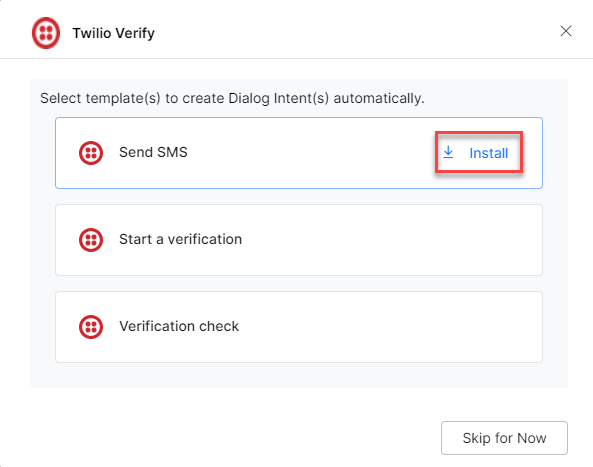
Task: Click the Twilio icon beside Send SMS
Action: (x=91, y=153)
